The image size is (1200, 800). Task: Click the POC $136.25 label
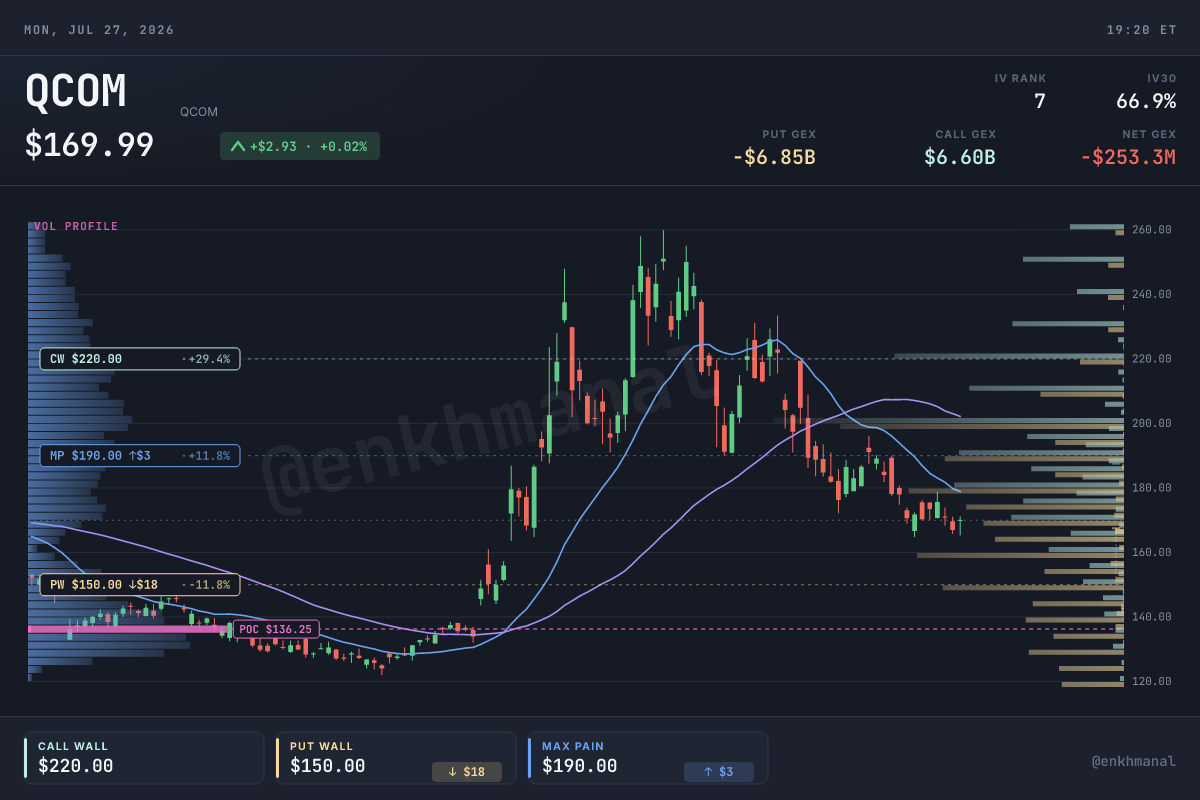[x=276, y=629]
